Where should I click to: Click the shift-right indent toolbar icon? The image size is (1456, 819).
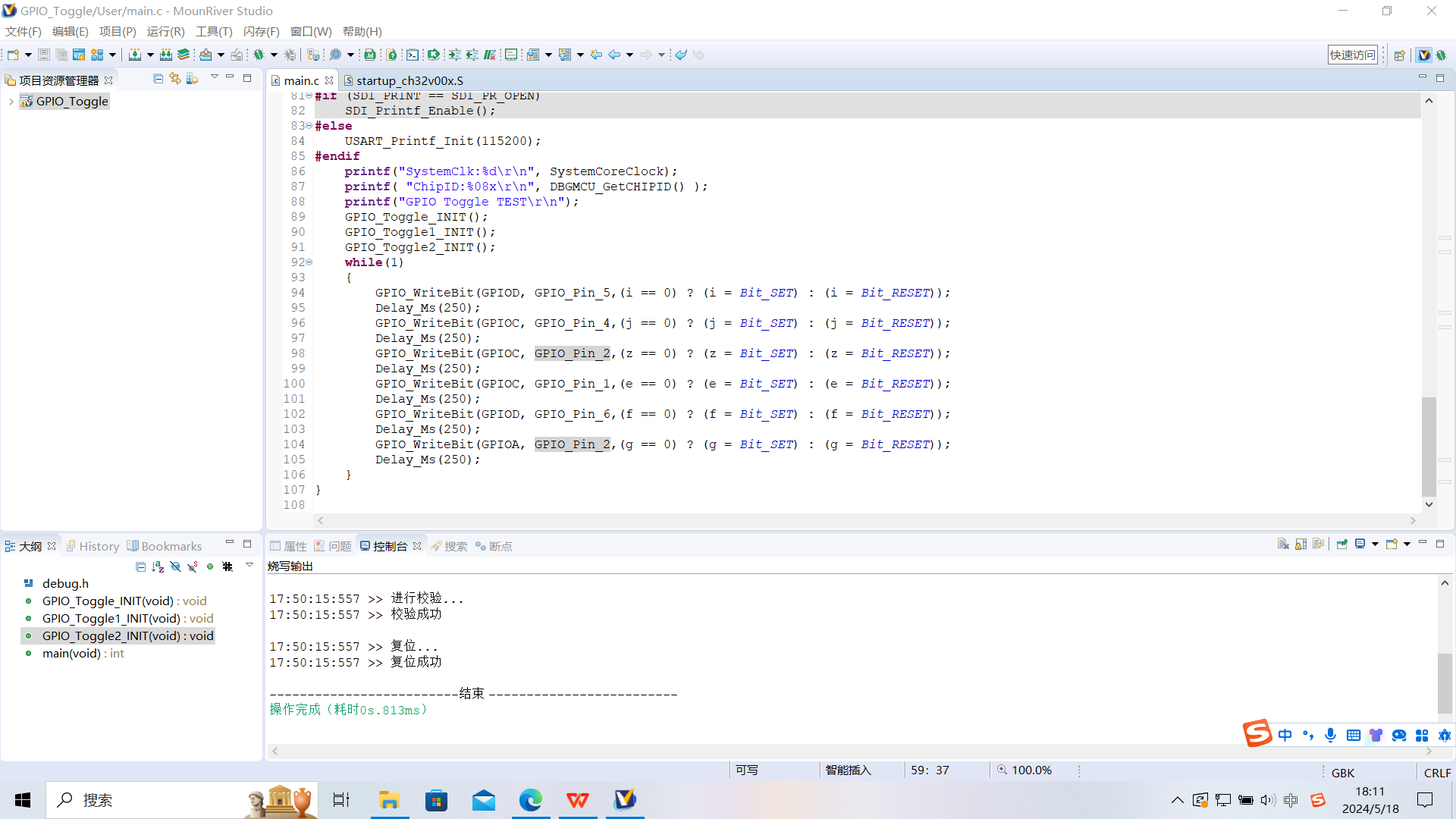[454, 55]
